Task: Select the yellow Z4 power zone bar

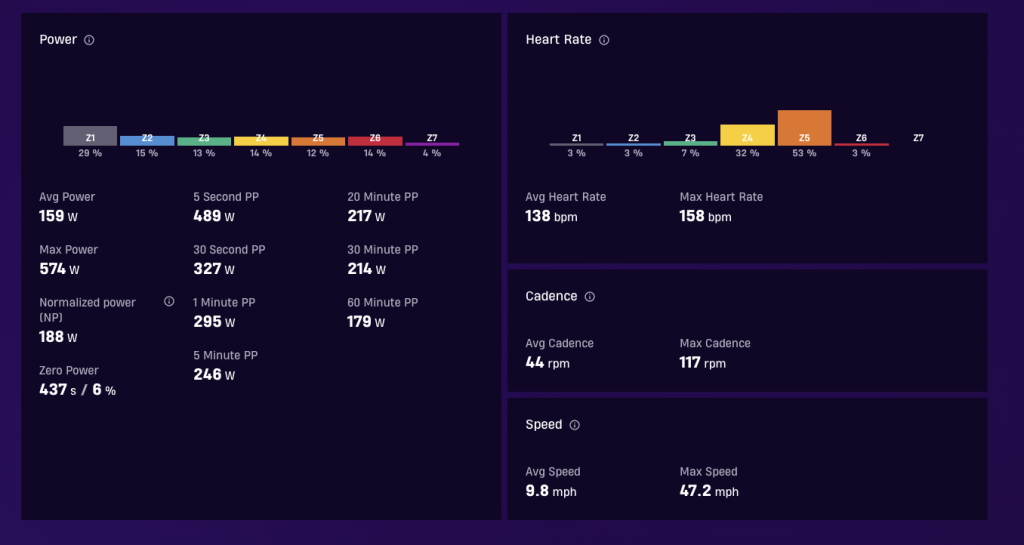Action: 261,141
